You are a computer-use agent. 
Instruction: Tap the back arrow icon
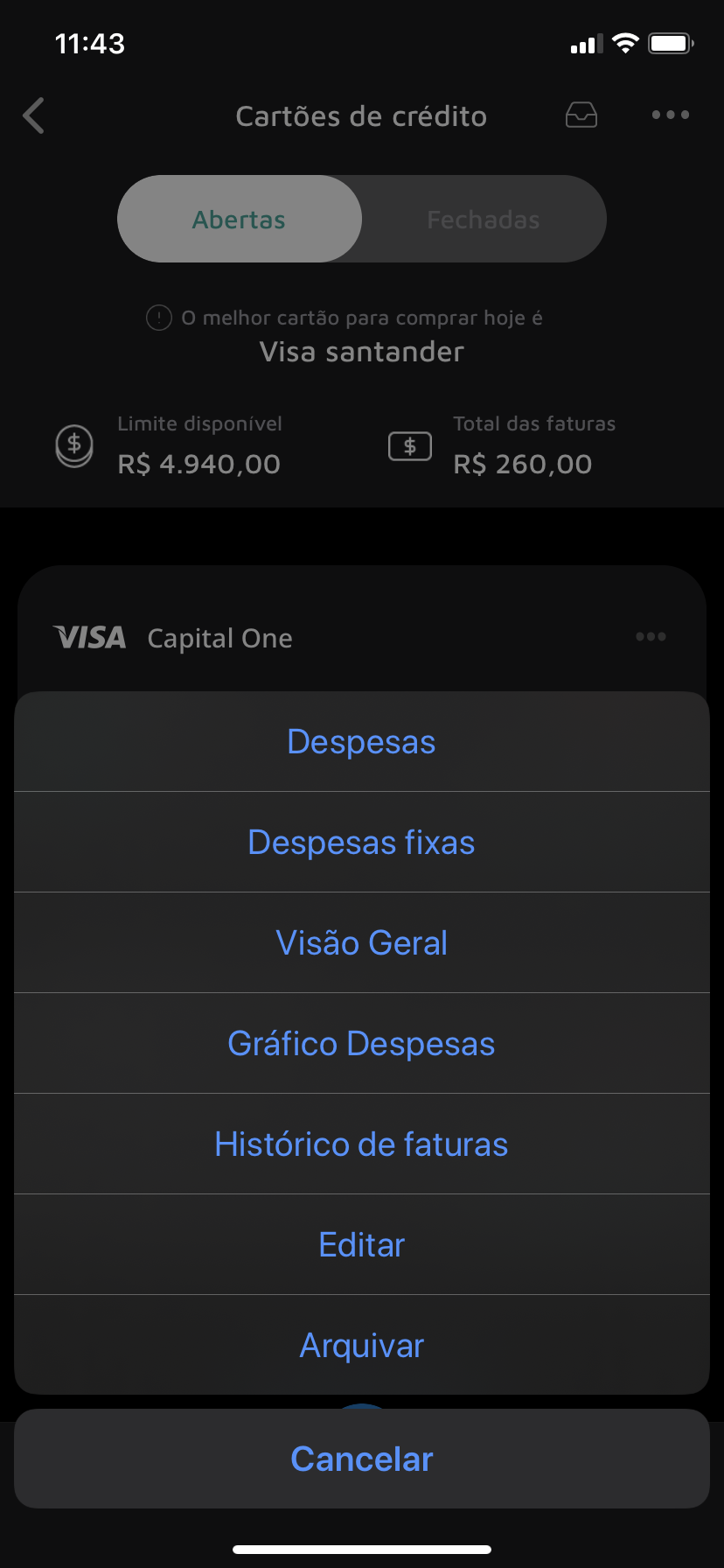34,115
